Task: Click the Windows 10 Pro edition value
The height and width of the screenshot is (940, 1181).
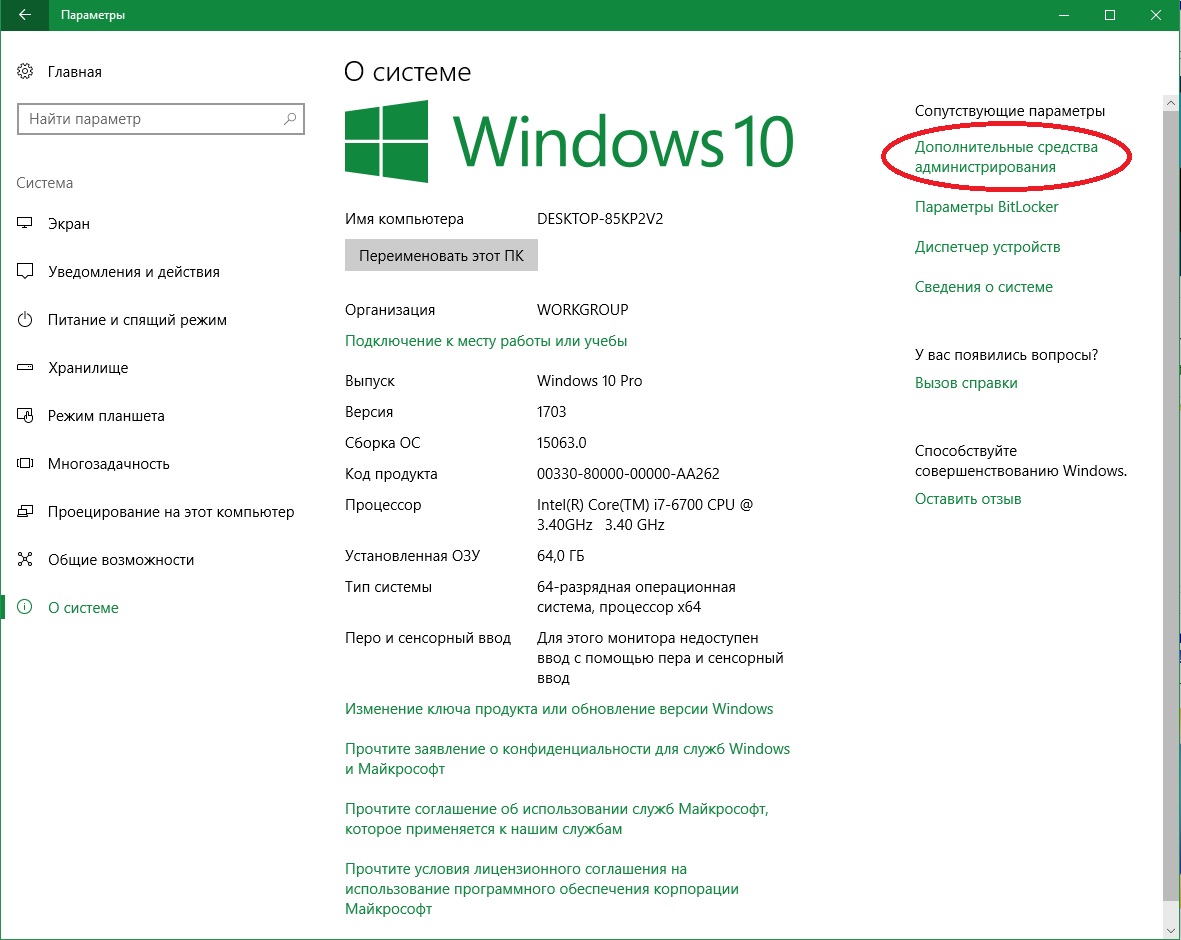Action: (589, 381)
